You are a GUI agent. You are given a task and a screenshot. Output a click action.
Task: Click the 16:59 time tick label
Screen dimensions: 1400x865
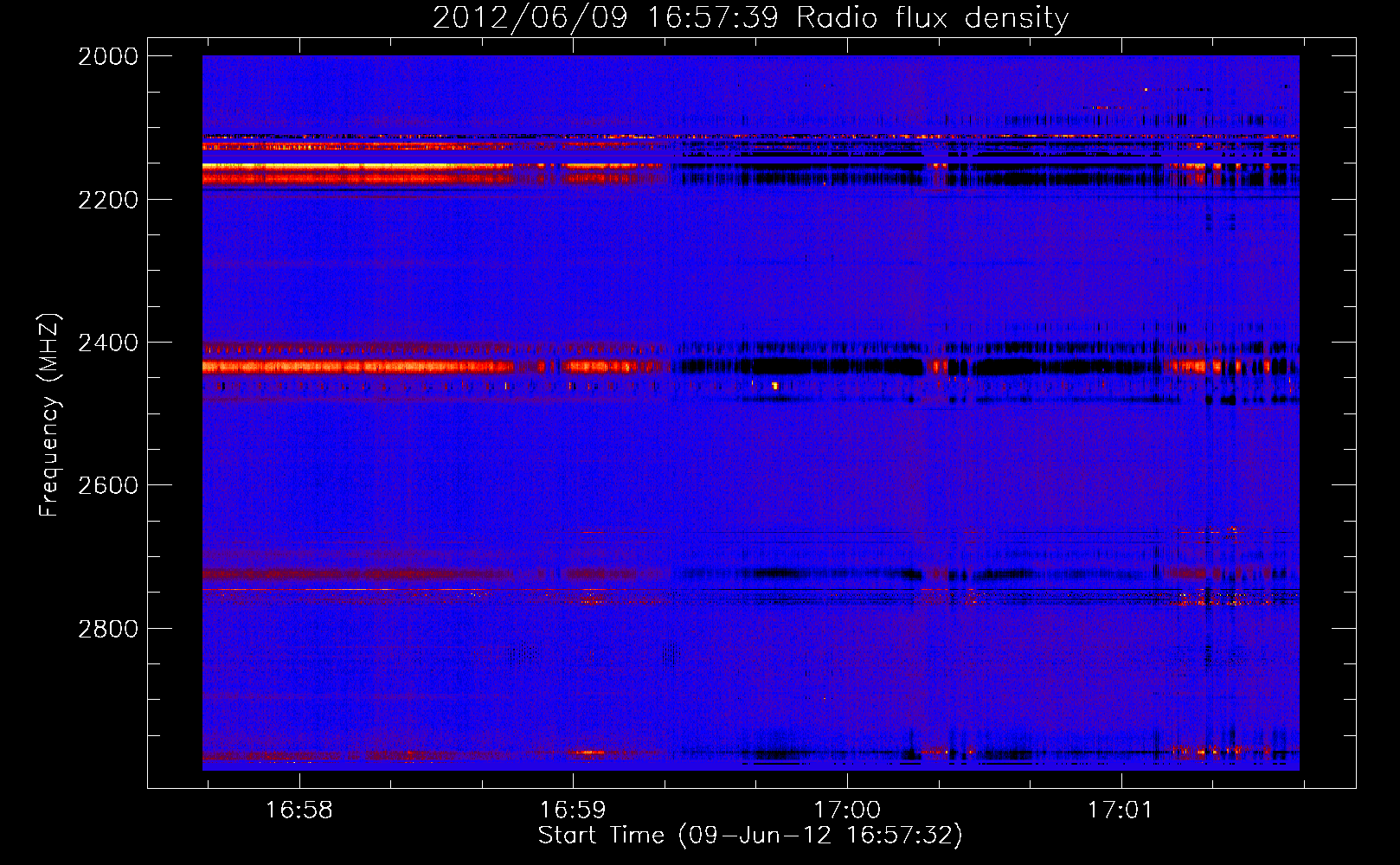coord(573,811)
